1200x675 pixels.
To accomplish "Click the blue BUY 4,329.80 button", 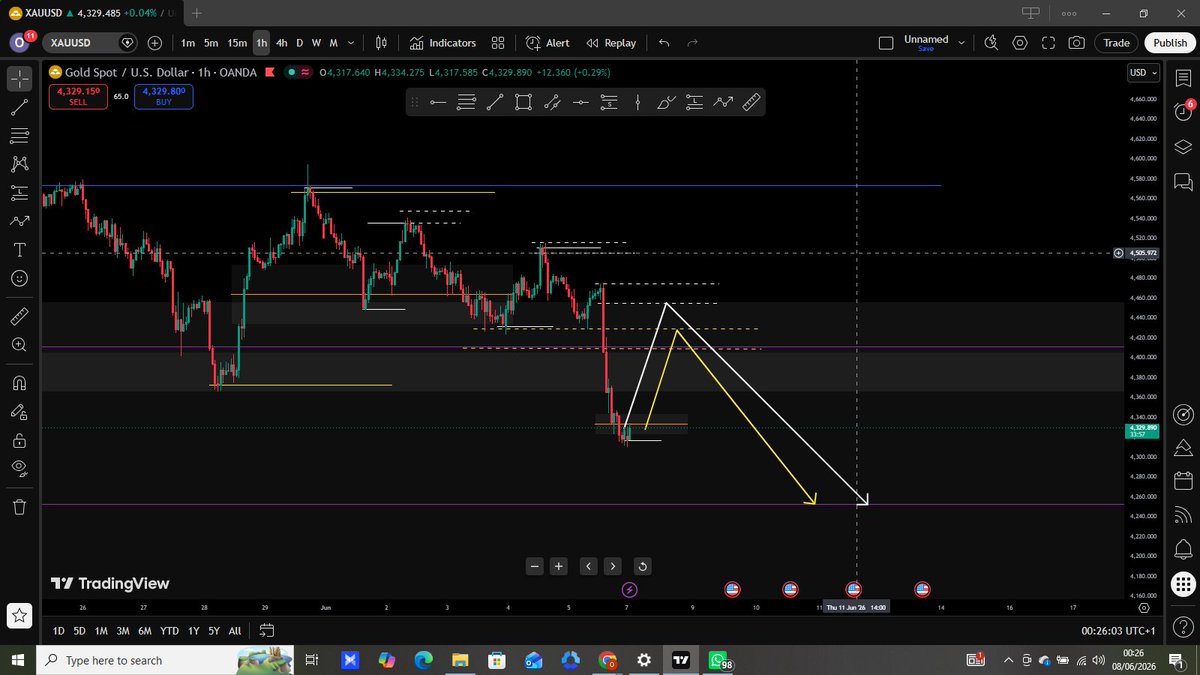I will coord(164,96).
